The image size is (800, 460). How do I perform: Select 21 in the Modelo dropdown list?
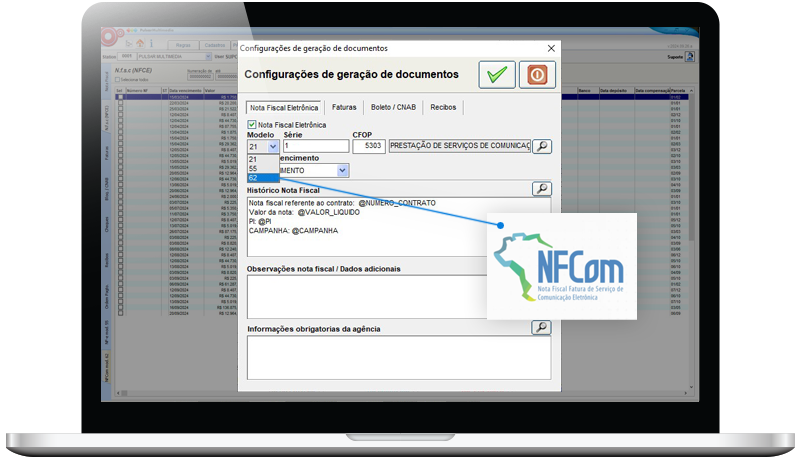pyautogui.click(x=263, y=159)
